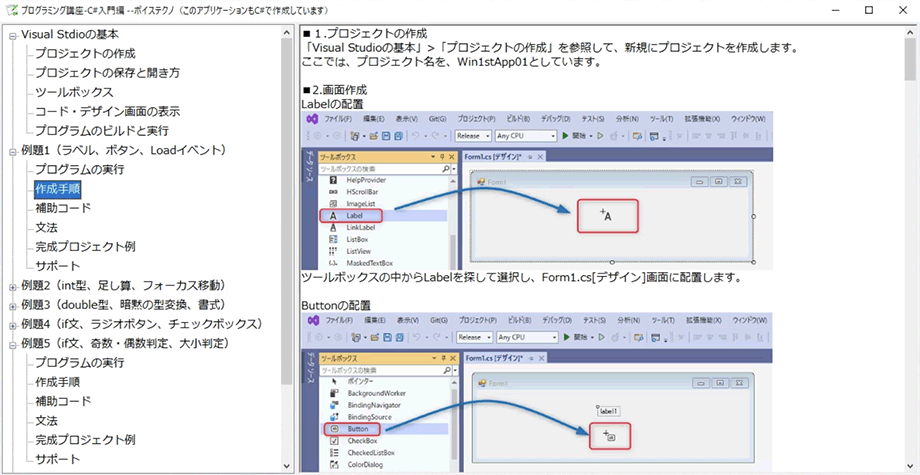
Task: Select the Visual Stdioの基本 root item
Action: 70,35
